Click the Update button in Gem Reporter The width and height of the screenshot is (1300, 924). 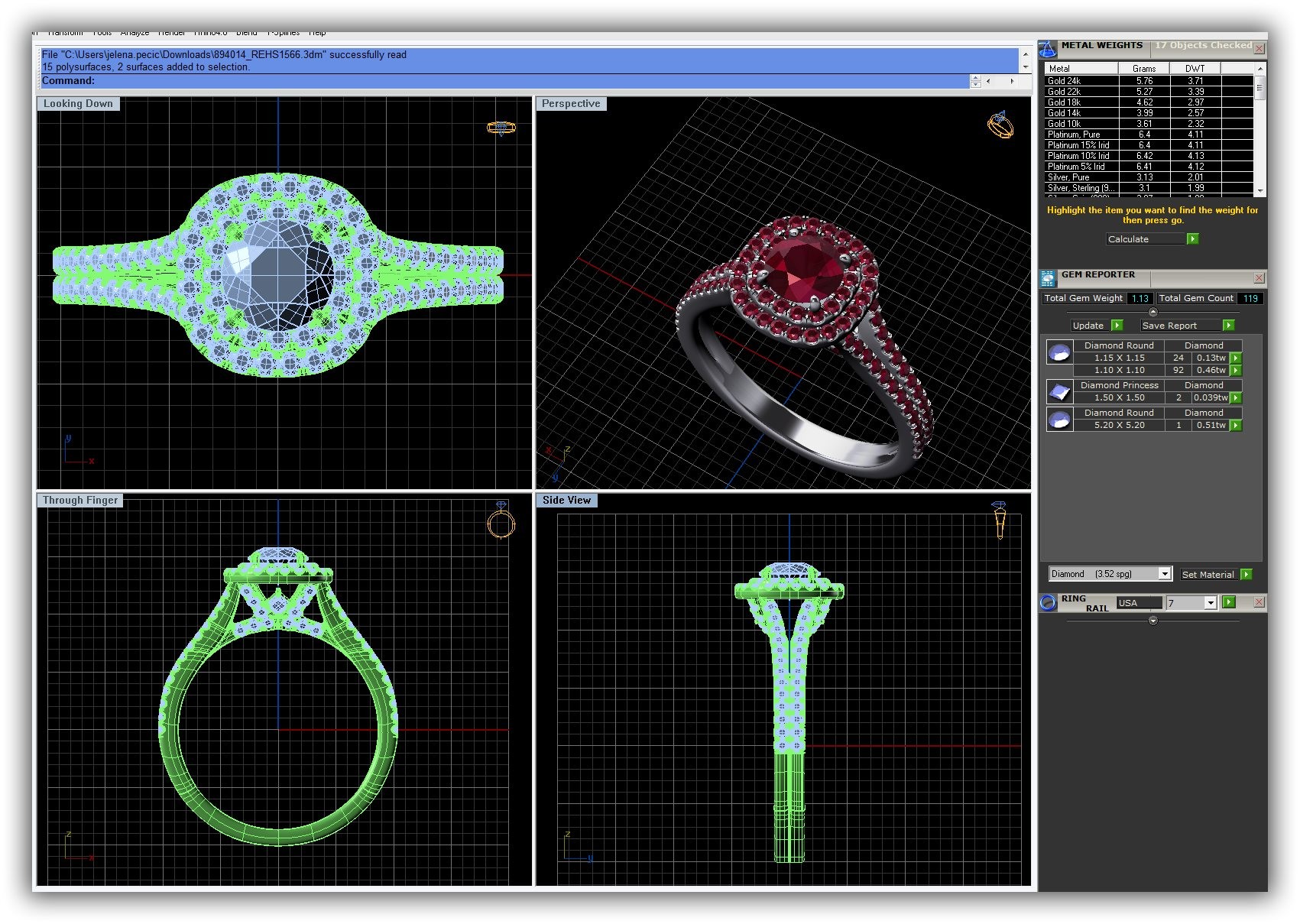[x=1088, y=326]
